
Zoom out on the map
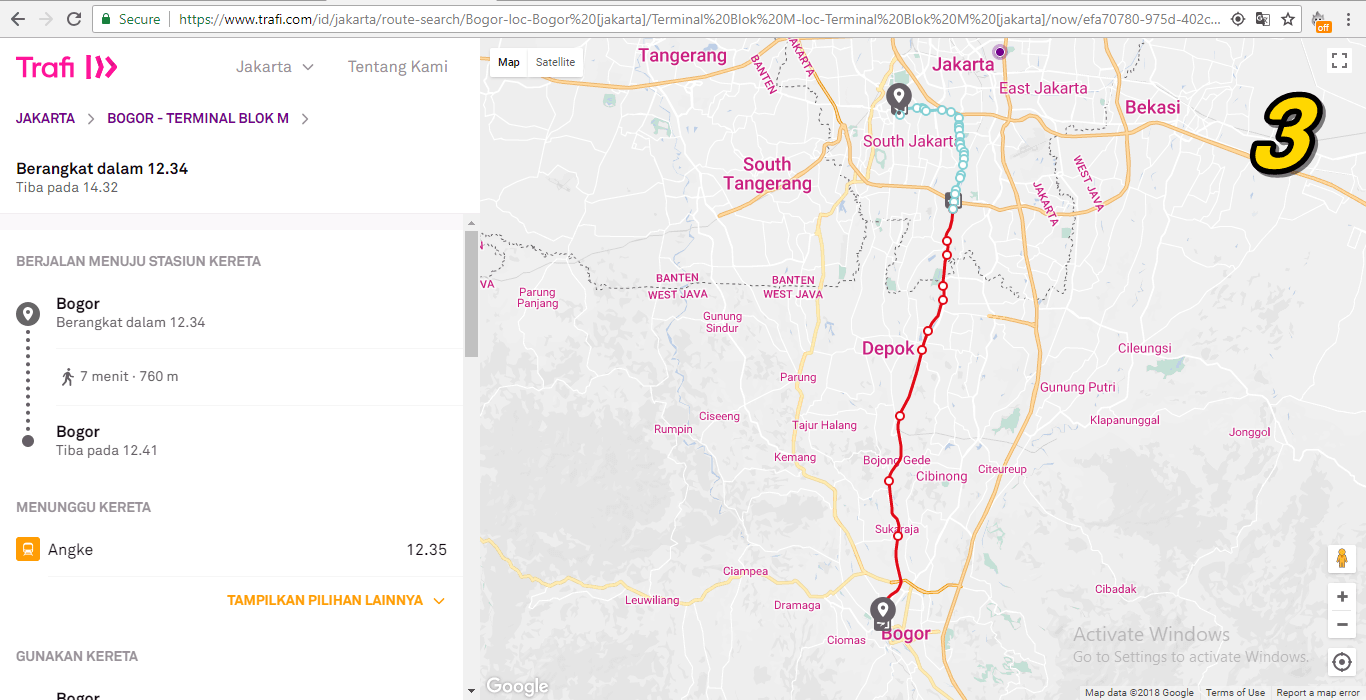tap(1341, 625)
